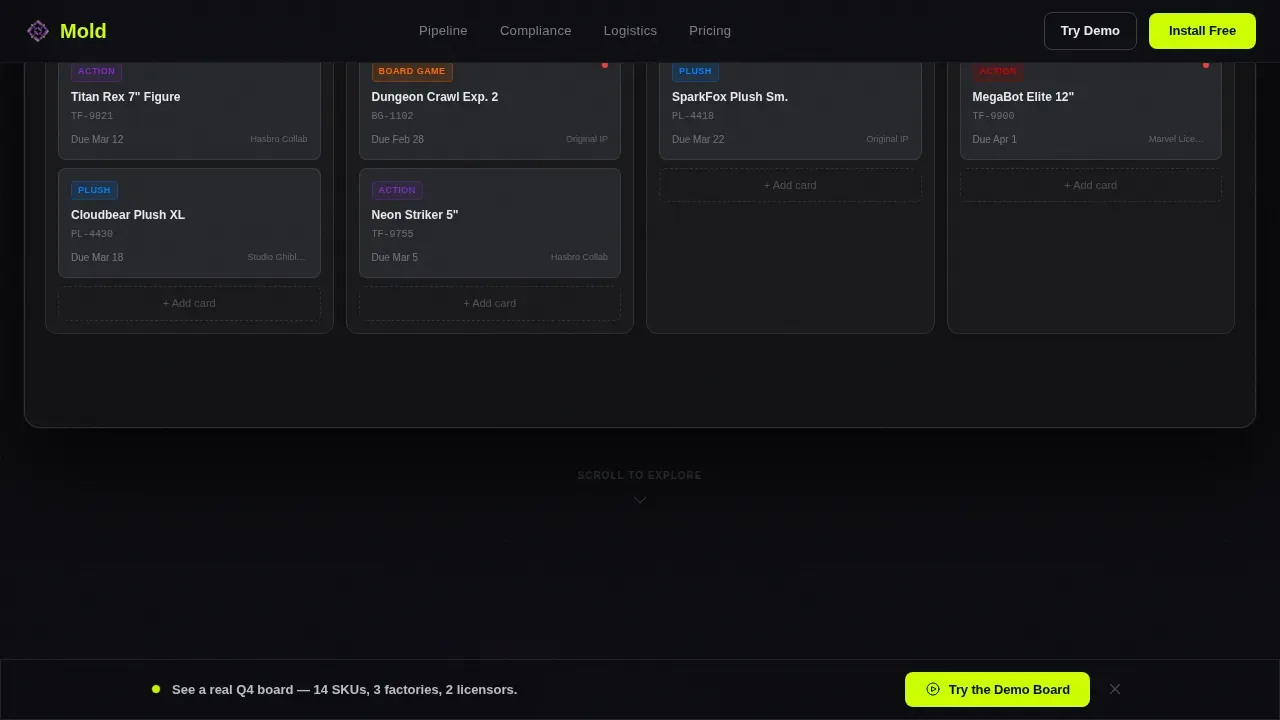
Task: Add a card below Cloudbear Plush XL
Action: point(189,303)
